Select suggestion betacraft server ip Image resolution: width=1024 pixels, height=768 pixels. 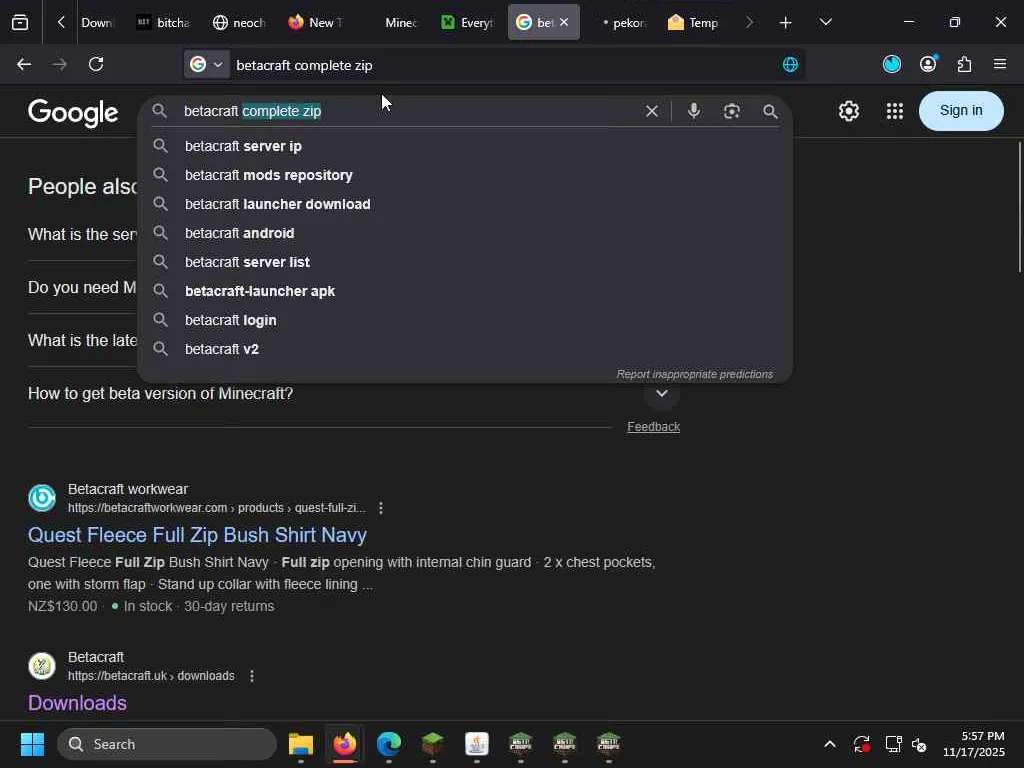[465, 146]
